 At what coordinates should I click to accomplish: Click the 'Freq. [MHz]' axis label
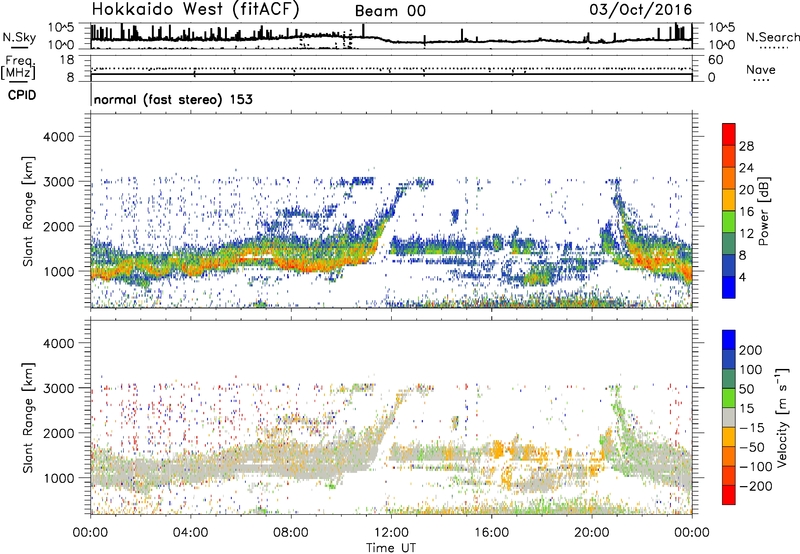pos(19,68)
